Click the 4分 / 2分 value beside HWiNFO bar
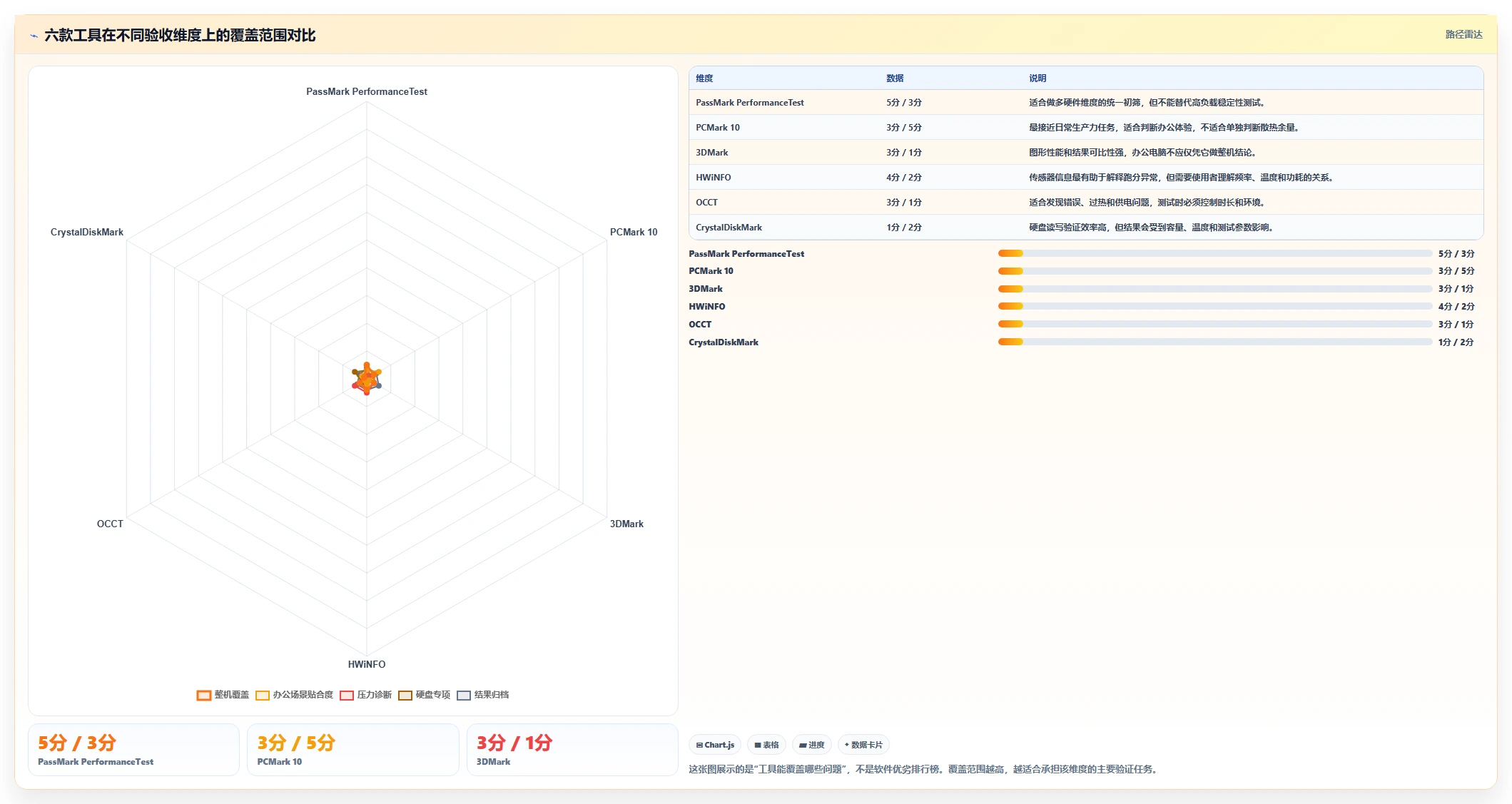Image resolution: width=1512 pixels, height=804 pixels. (1456, 307)
